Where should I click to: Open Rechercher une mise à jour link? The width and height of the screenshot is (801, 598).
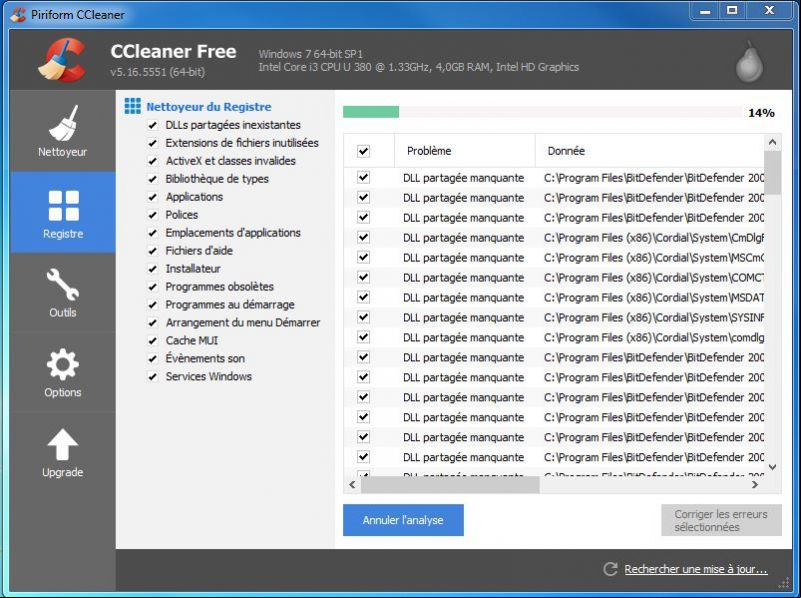point(696,569)
